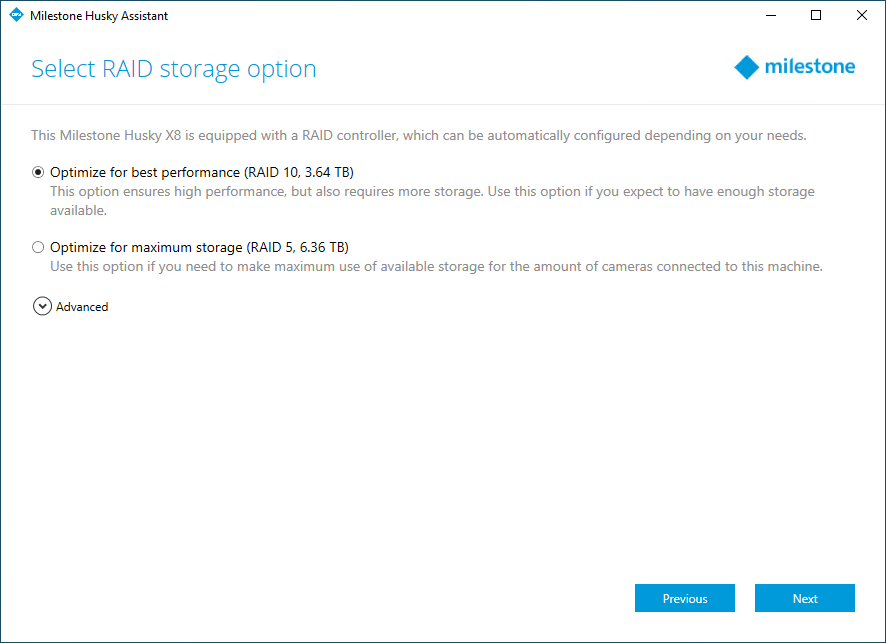The width and height of the screenshot is (886, 643).
Task: Maximize the Husky Assistant window
Action: pos(816,15)
